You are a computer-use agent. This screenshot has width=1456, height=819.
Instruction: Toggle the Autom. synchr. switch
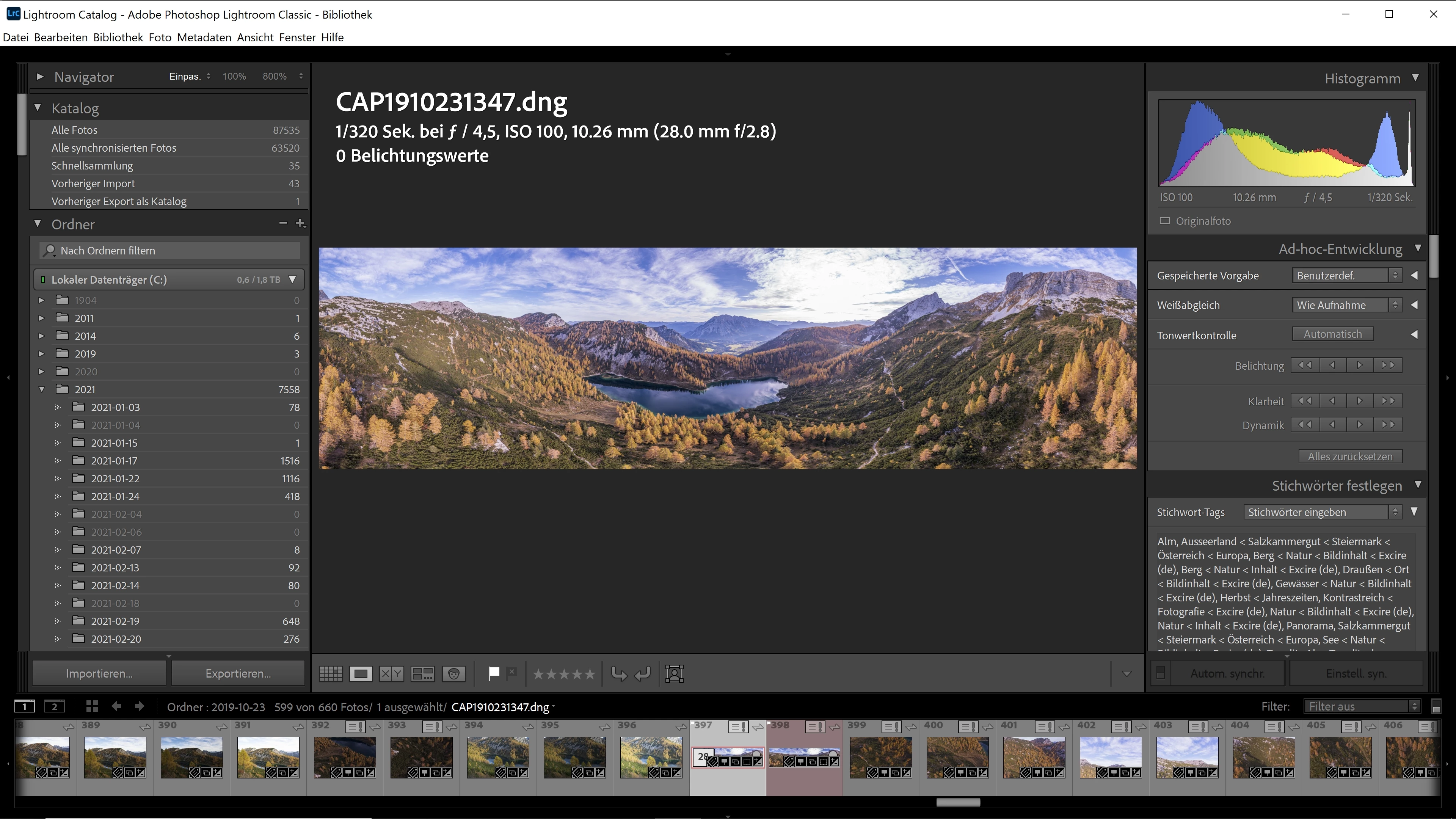pos(1160,673)
